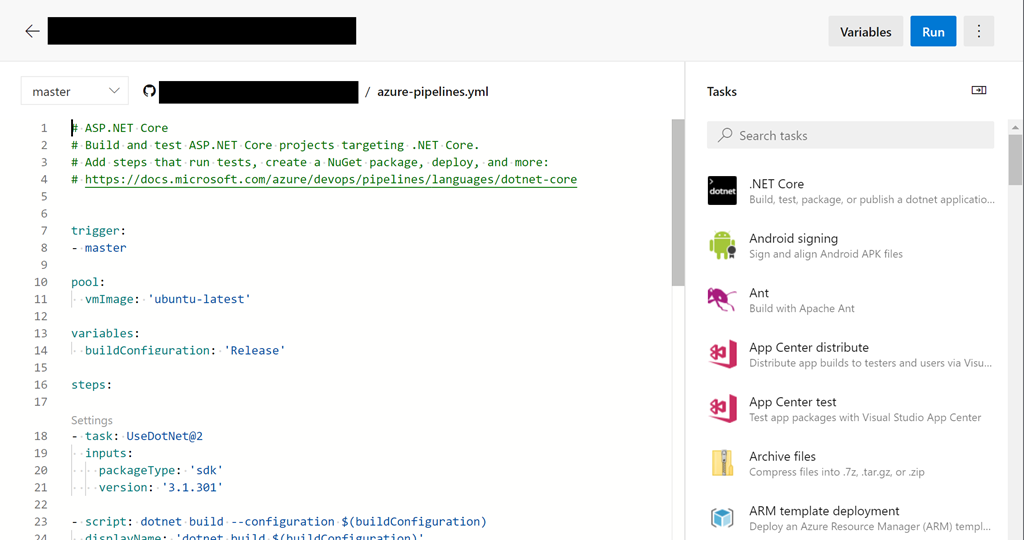This screenshot has height=540, width=1024.
Task: Open the master branch dropdown
Action: point(75,91)
